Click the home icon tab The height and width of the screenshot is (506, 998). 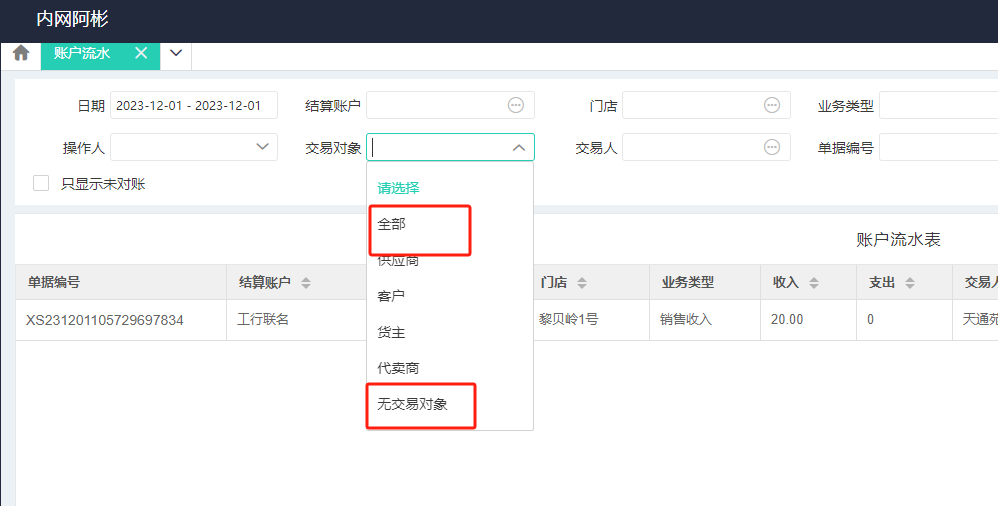20,54
